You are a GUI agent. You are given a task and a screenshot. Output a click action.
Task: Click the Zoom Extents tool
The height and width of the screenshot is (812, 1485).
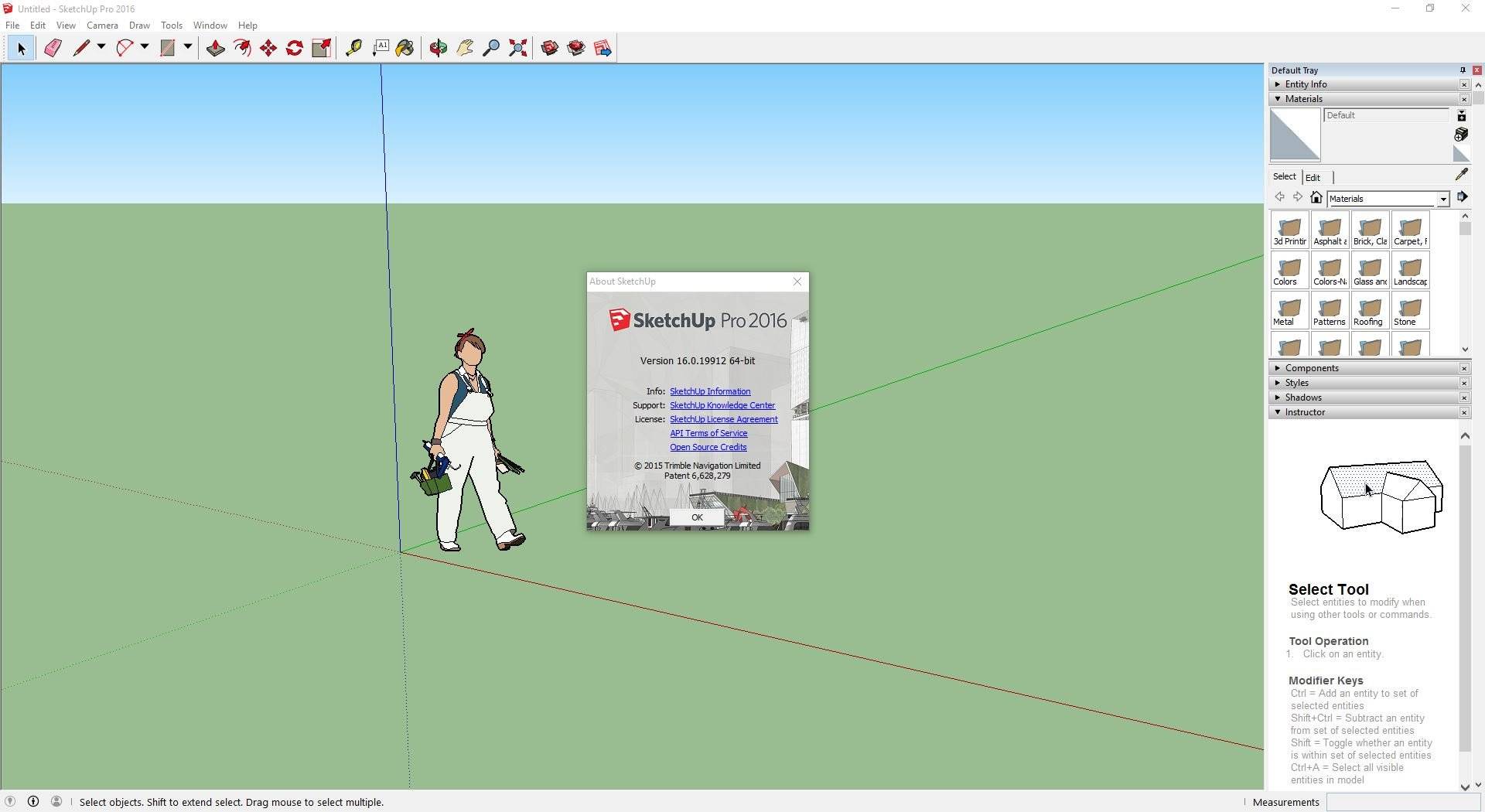(x=517, y=48)
